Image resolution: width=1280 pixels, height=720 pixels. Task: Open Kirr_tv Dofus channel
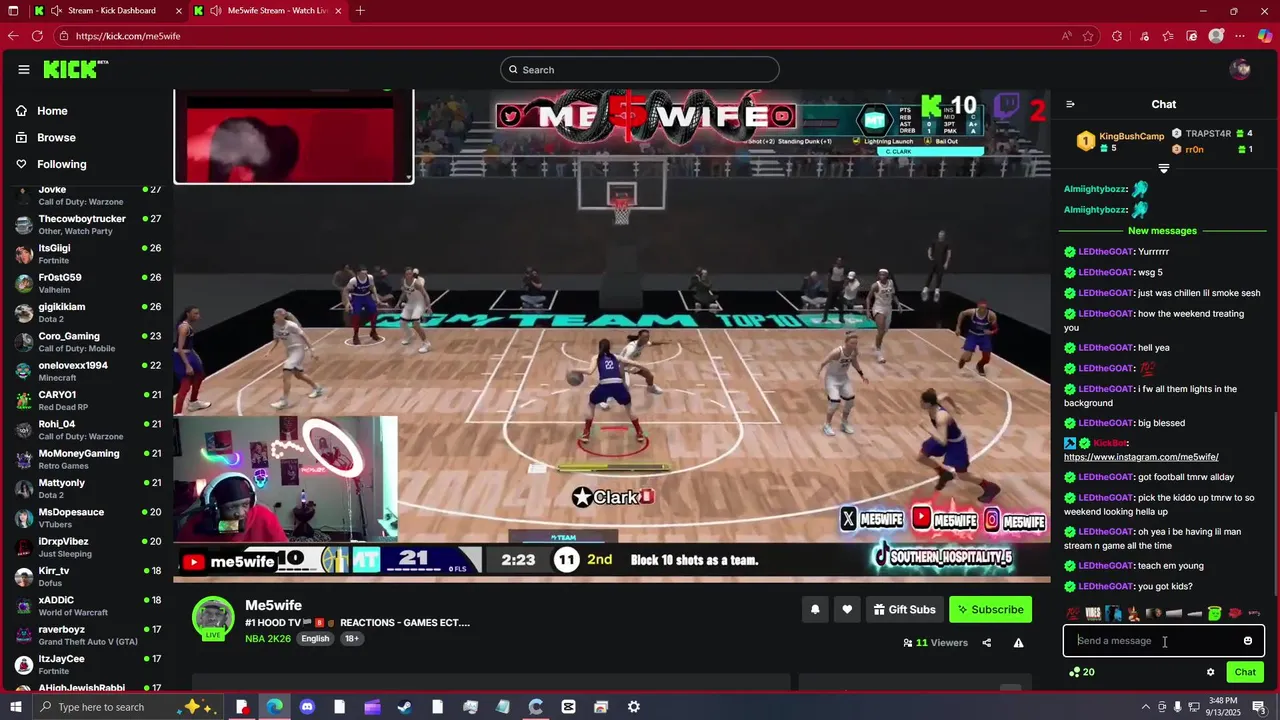tap(88, 576)
